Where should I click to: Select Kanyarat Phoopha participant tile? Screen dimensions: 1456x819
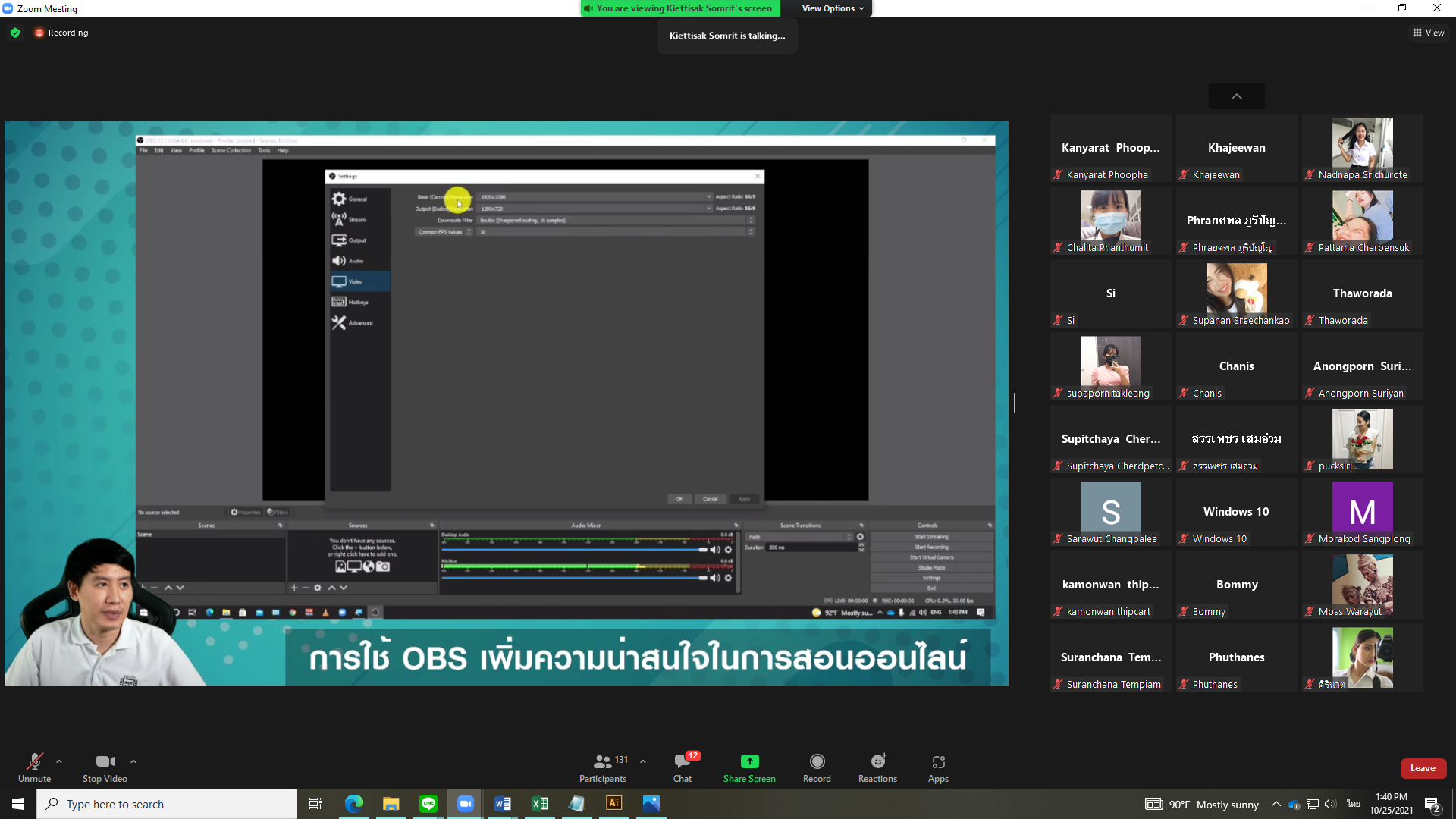coord(1110,148)
